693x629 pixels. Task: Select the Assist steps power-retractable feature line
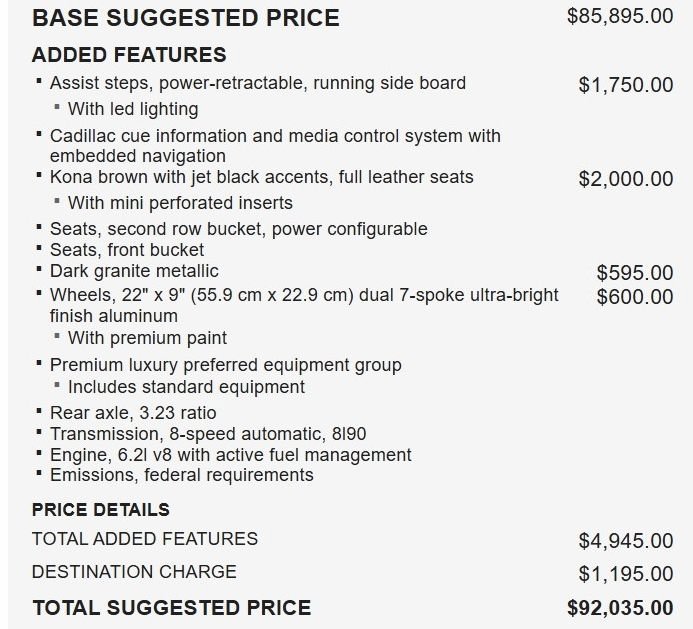[258, 84]
